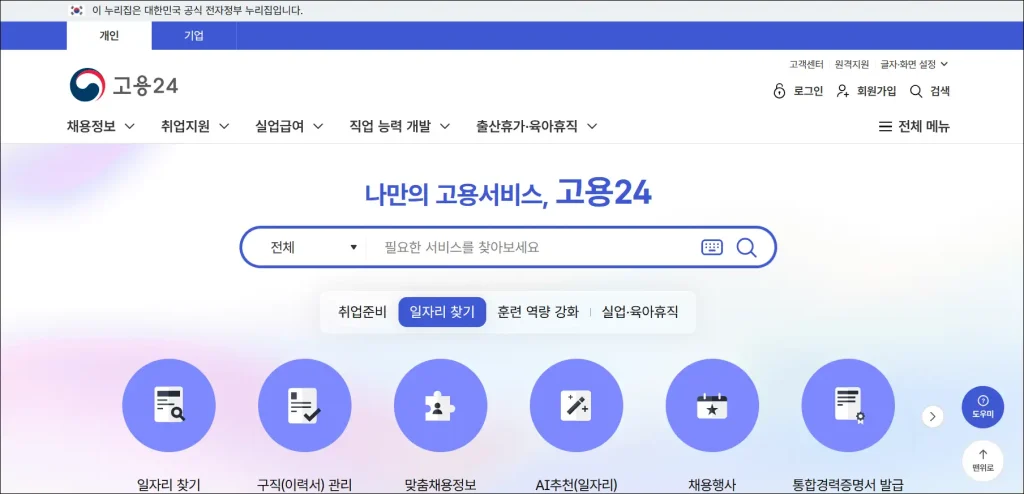Click the 검색 text in header
The image size is (1024, 494).
coord(940,91)
